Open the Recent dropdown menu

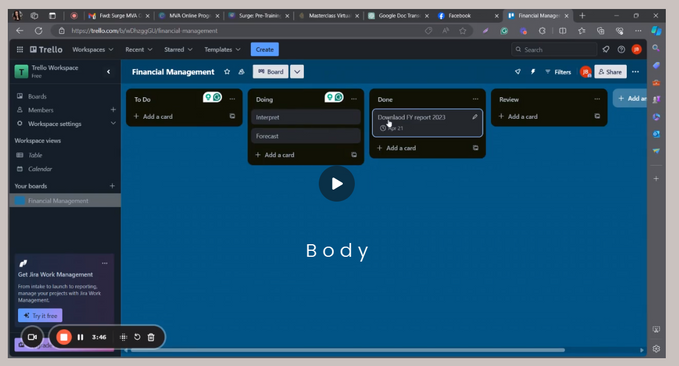pyautogui.click(x=139, y=49)
